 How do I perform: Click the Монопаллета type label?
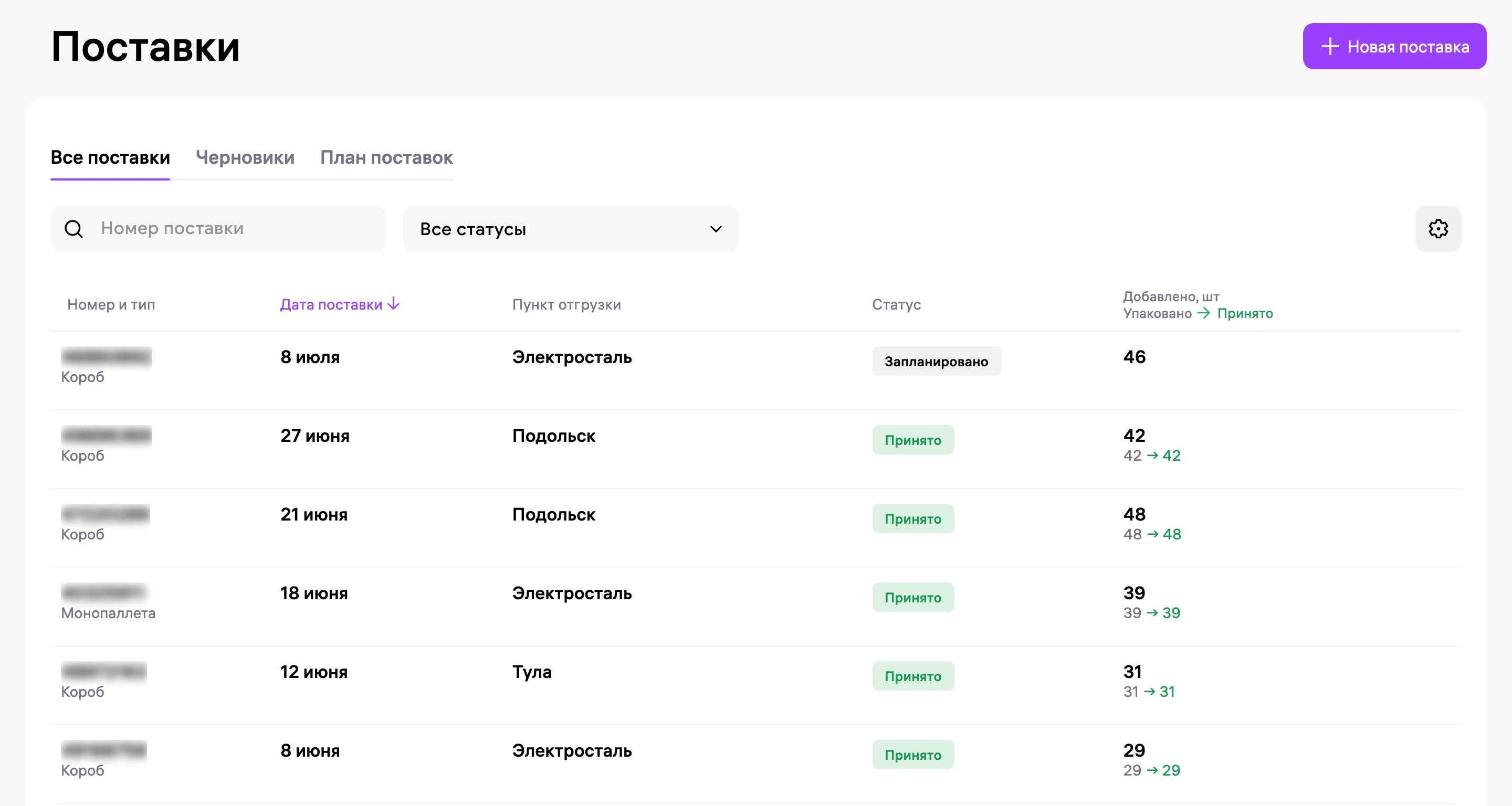point(108,612)
